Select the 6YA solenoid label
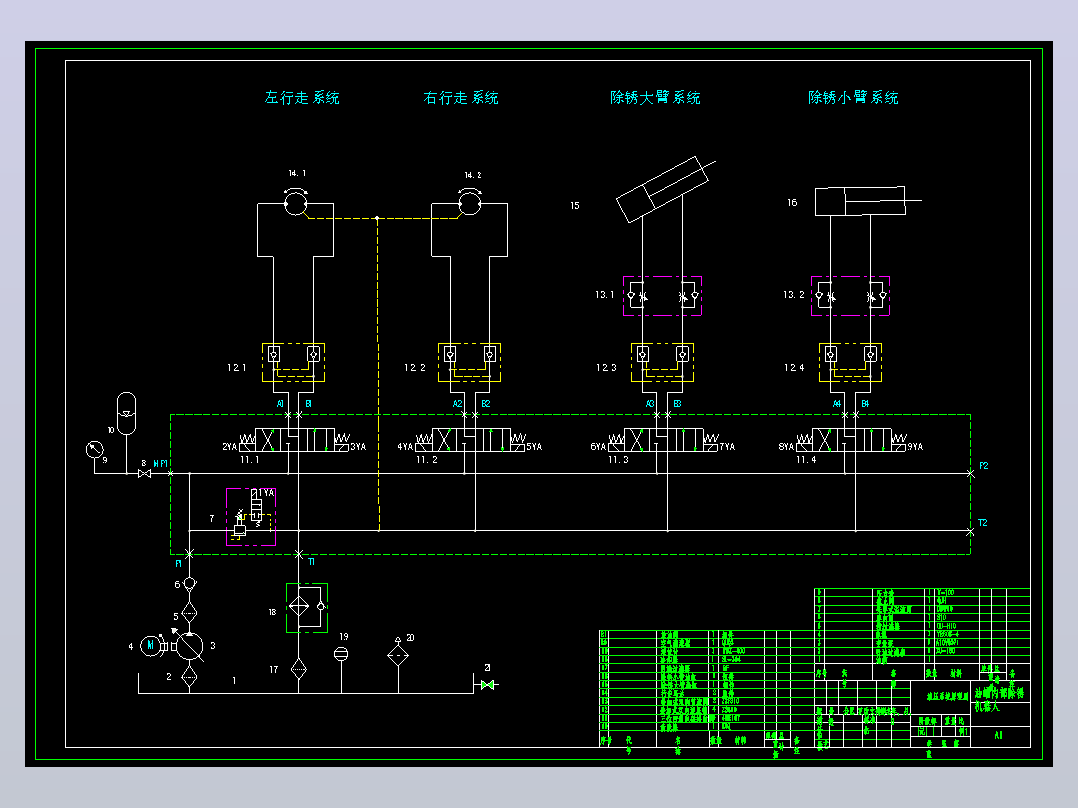The width and height of the screenshot is (1078, 808). (598, 447)
